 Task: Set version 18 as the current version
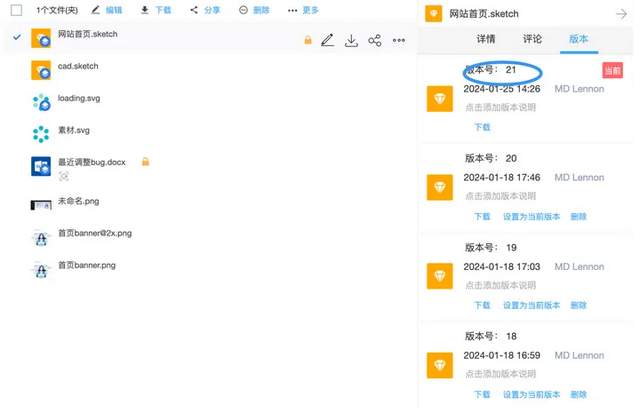531,395
